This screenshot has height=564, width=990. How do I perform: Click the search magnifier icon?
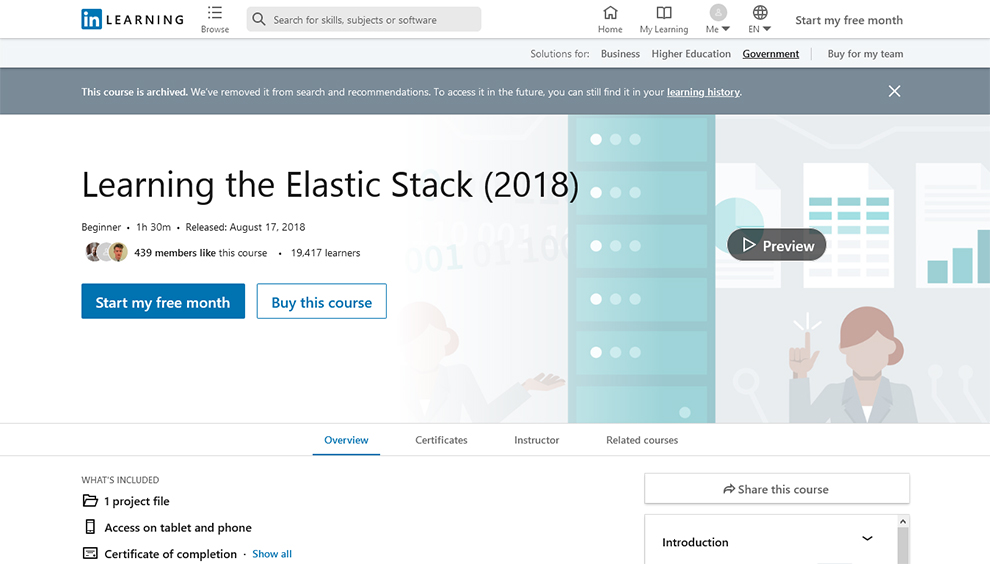pos(259,20)
